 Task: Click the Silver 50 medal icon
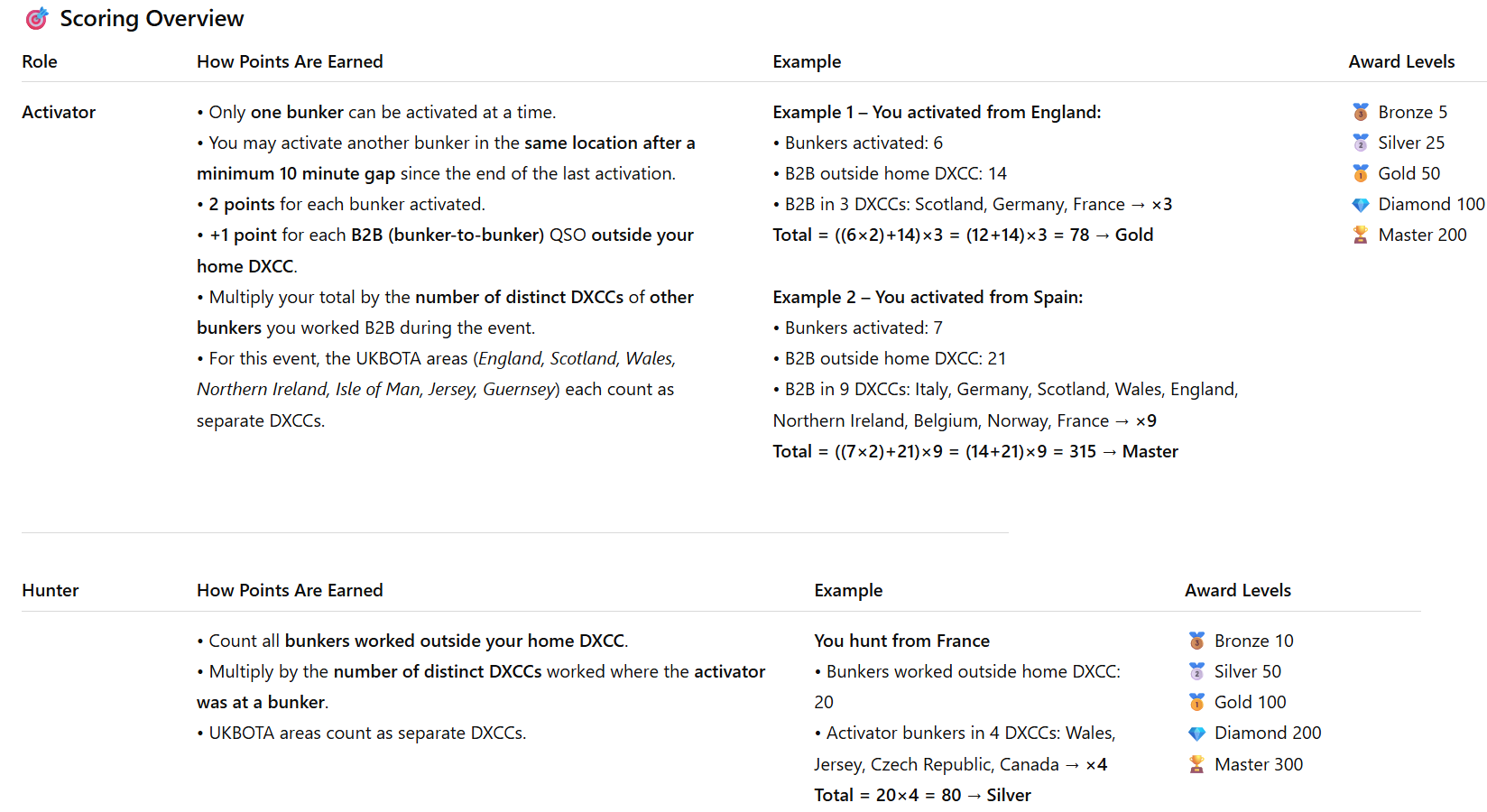pyautogui.click(x=1196, y=671)
